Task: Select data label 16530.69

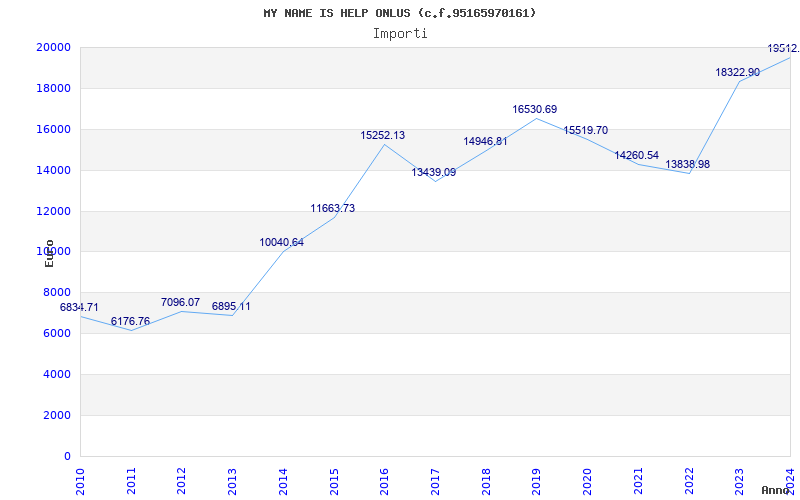Action: coord(535,109)
